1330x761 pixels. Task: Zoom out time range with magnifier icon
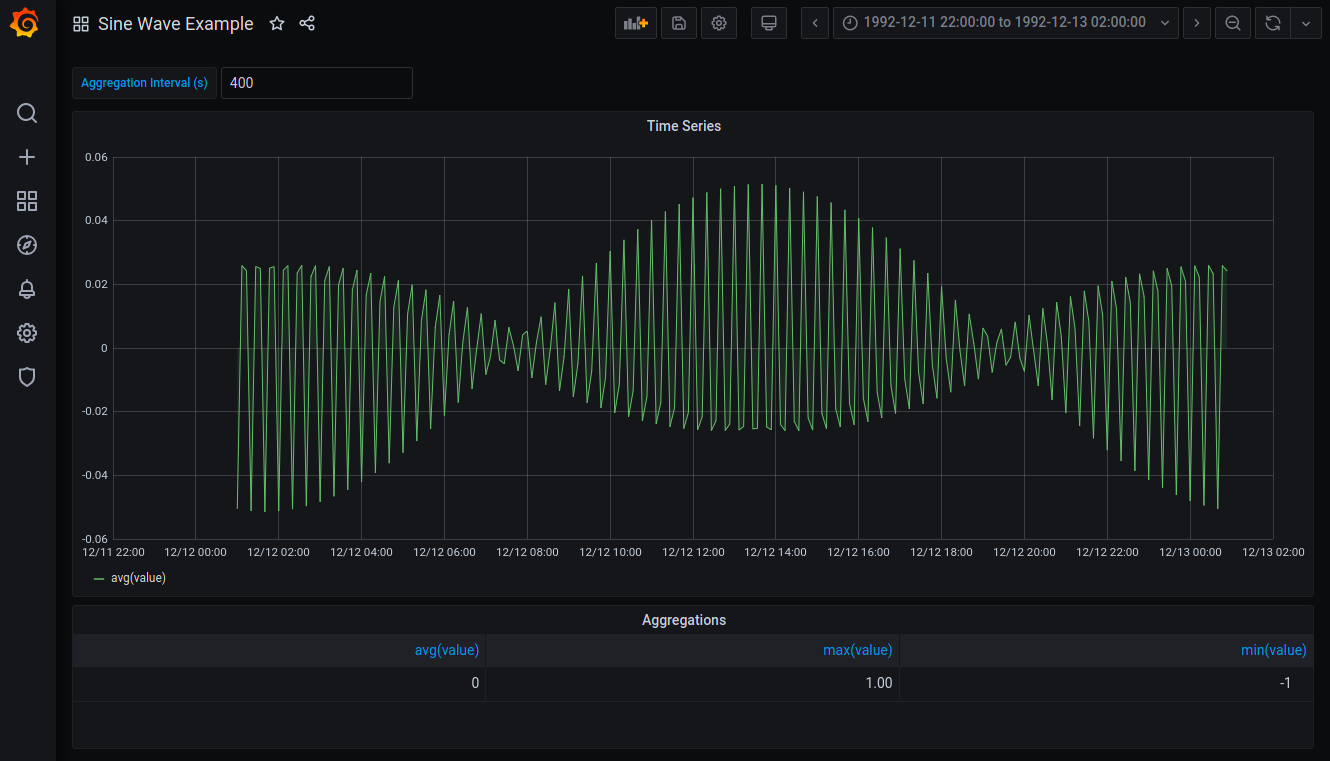click(x=1233, y=23)
